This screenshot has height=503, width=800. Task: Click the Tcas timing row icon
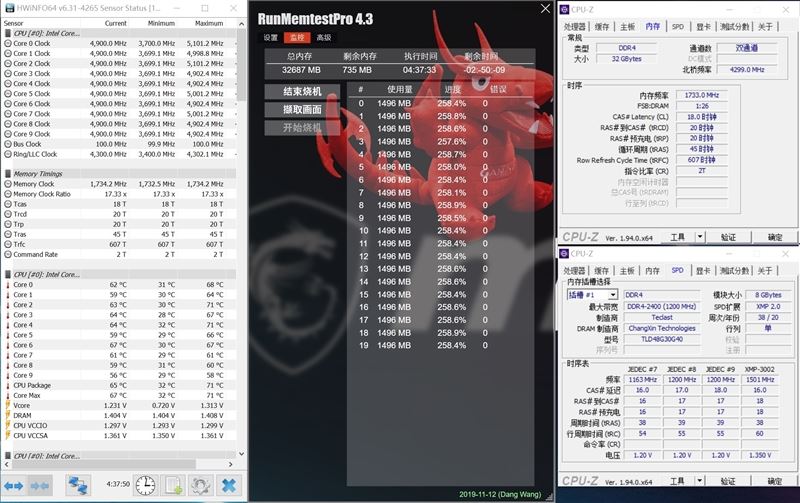[x=8, y=204]
